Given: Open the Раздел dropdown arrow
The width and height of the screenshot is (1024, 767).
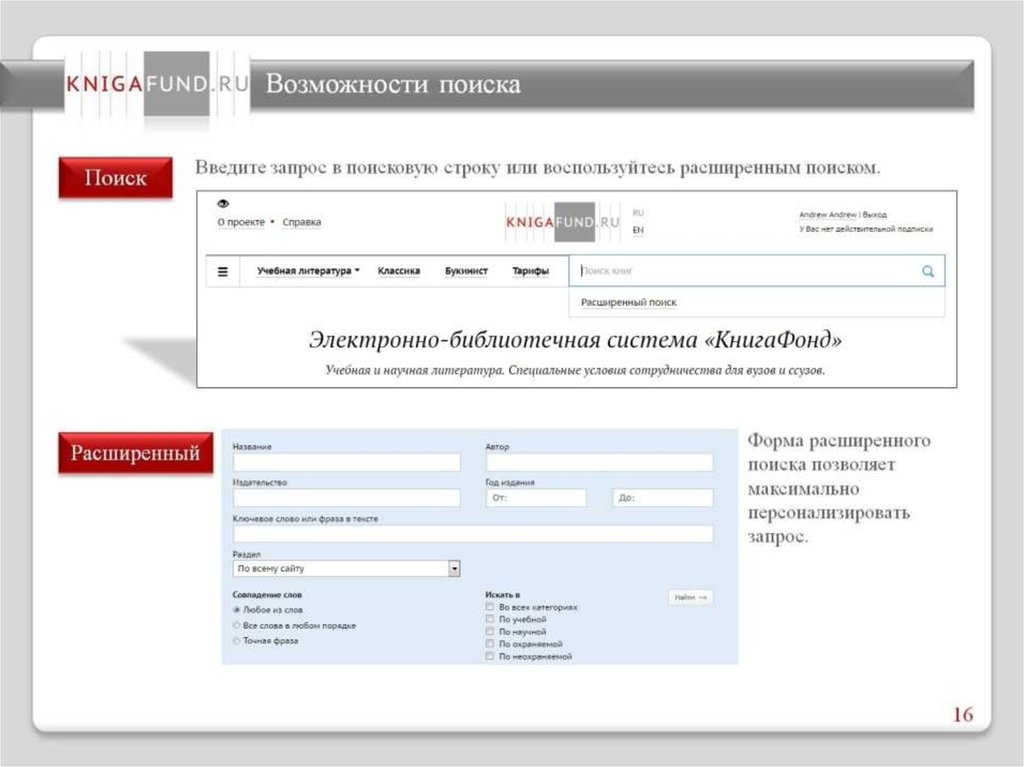Looking at the screenshot, I should tap(454, 568).
